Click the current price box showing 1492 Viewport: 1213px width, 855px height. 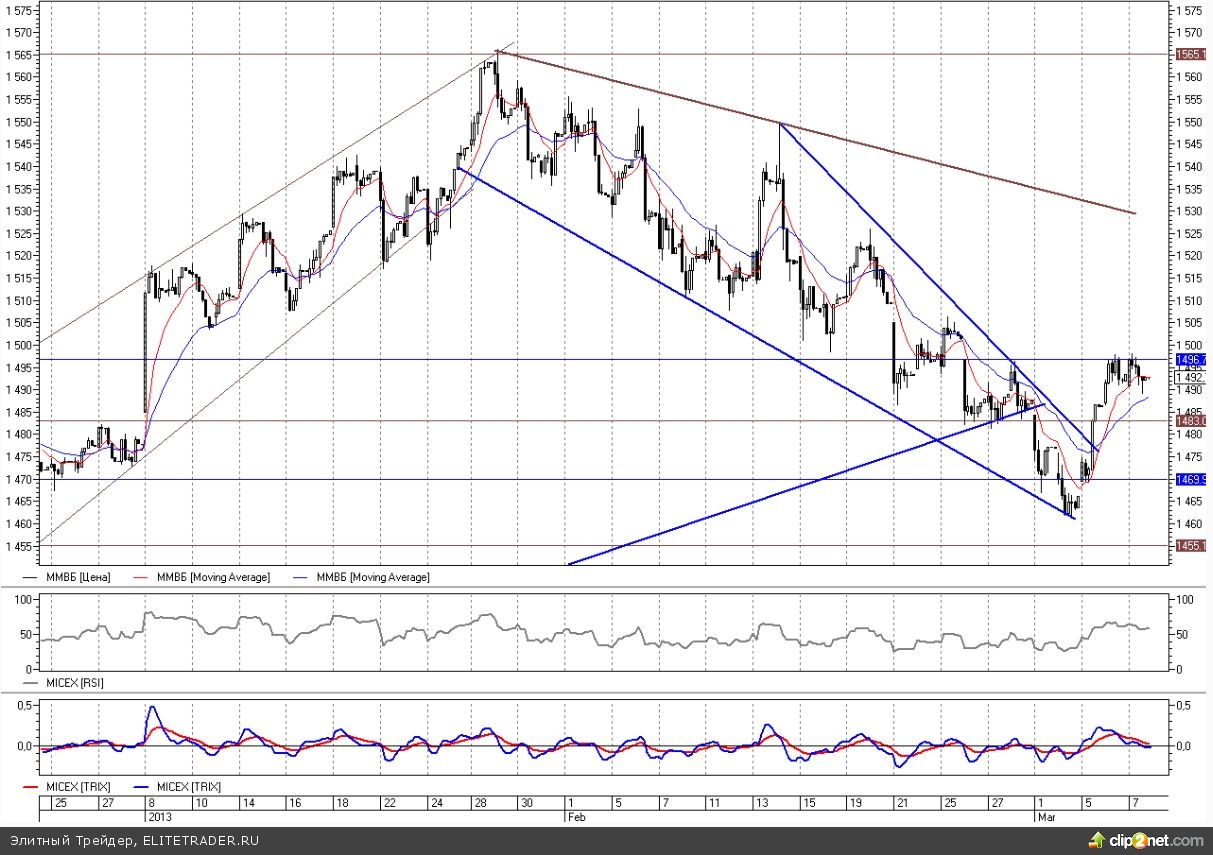(1190, 378)
